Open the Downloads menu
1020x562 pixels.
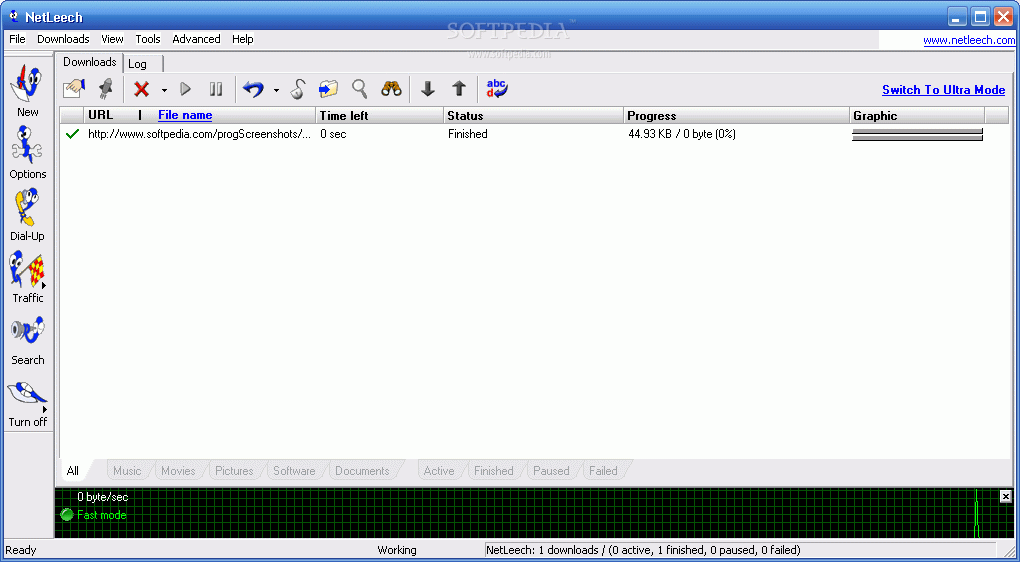coord(63,39)
